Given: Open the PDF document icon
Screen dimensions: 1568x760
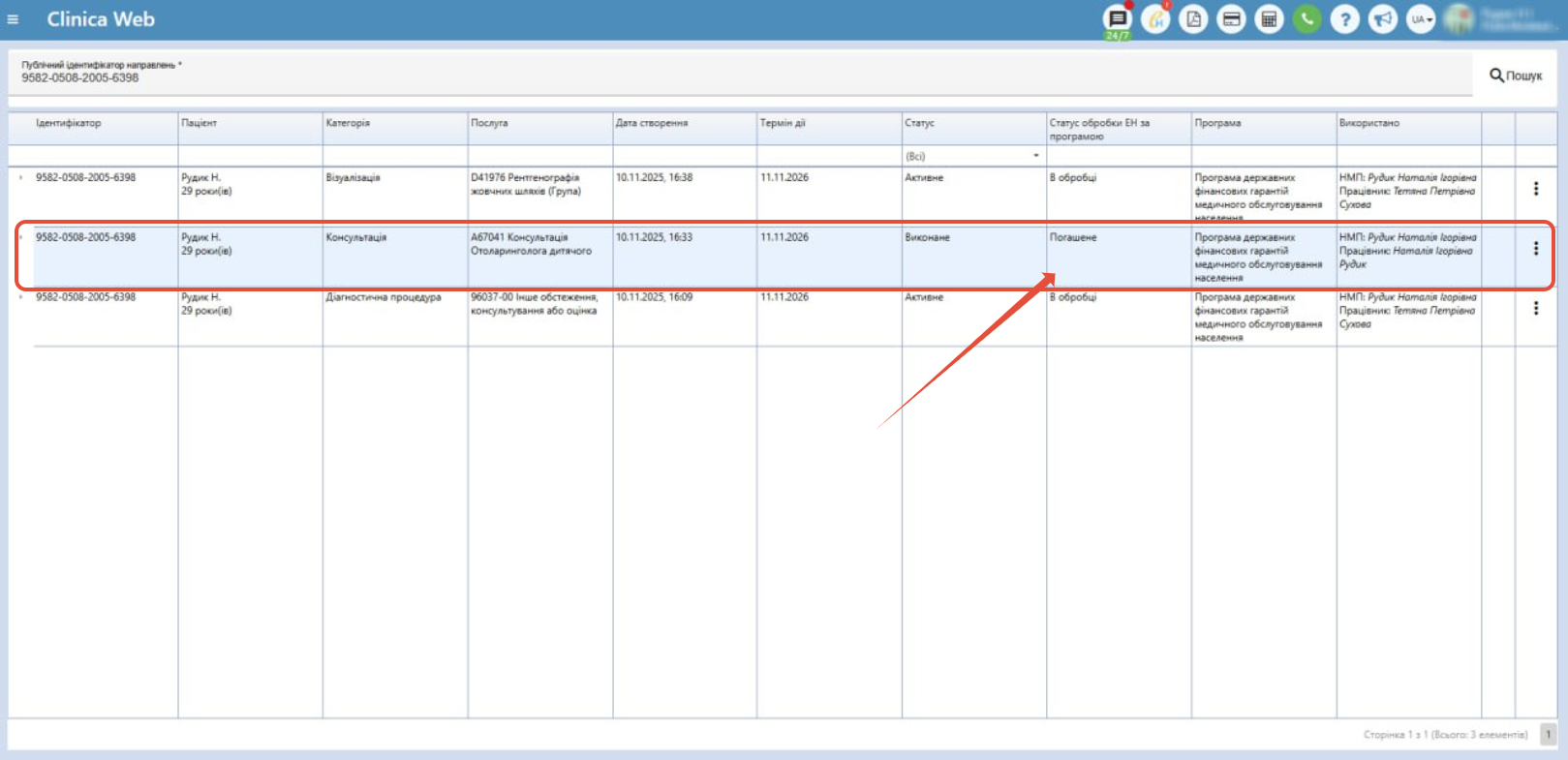Looking at the screenshot, I should [x=1193, y=19].
